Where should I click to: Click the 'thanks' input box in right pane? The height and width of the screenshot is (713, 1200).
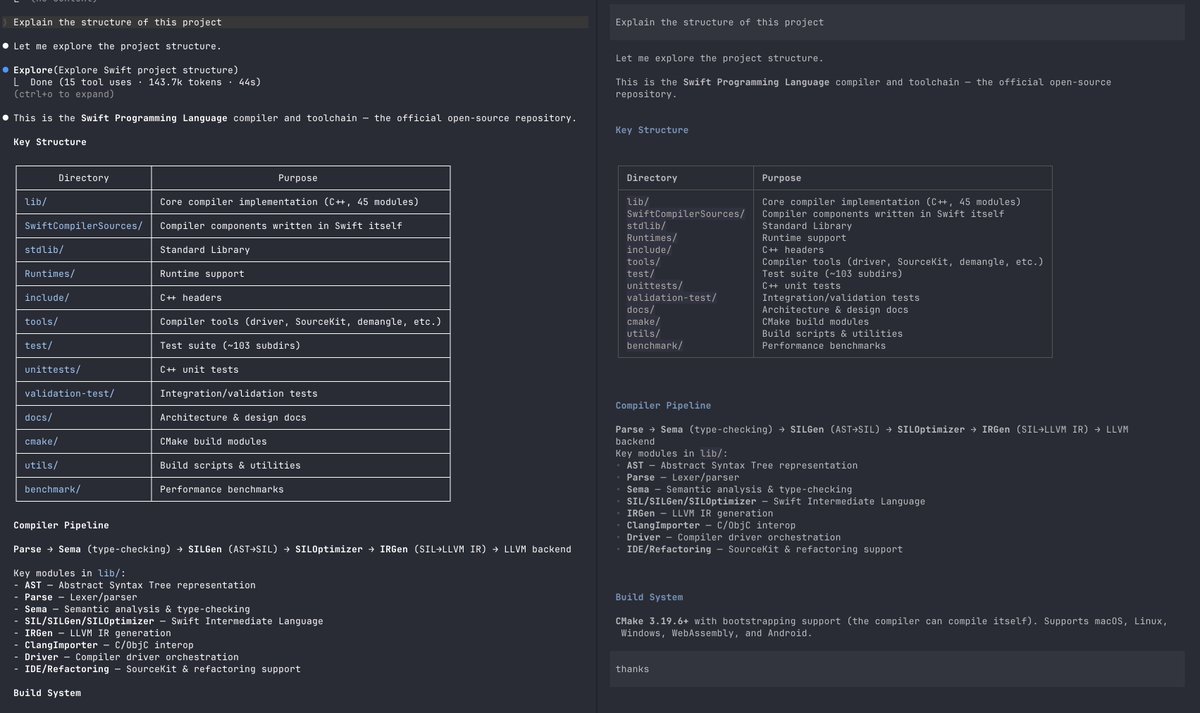896,668
